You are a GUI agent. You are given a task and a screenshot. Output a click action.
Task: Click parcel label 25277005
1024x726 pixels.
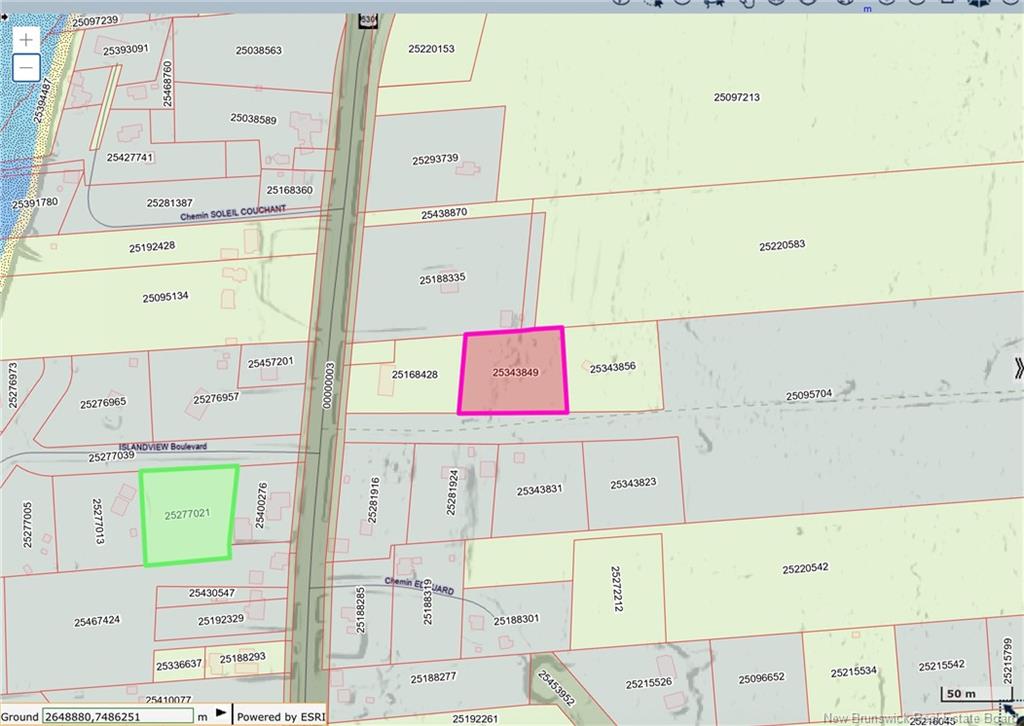pyautogui.click(x=27, y=524)
